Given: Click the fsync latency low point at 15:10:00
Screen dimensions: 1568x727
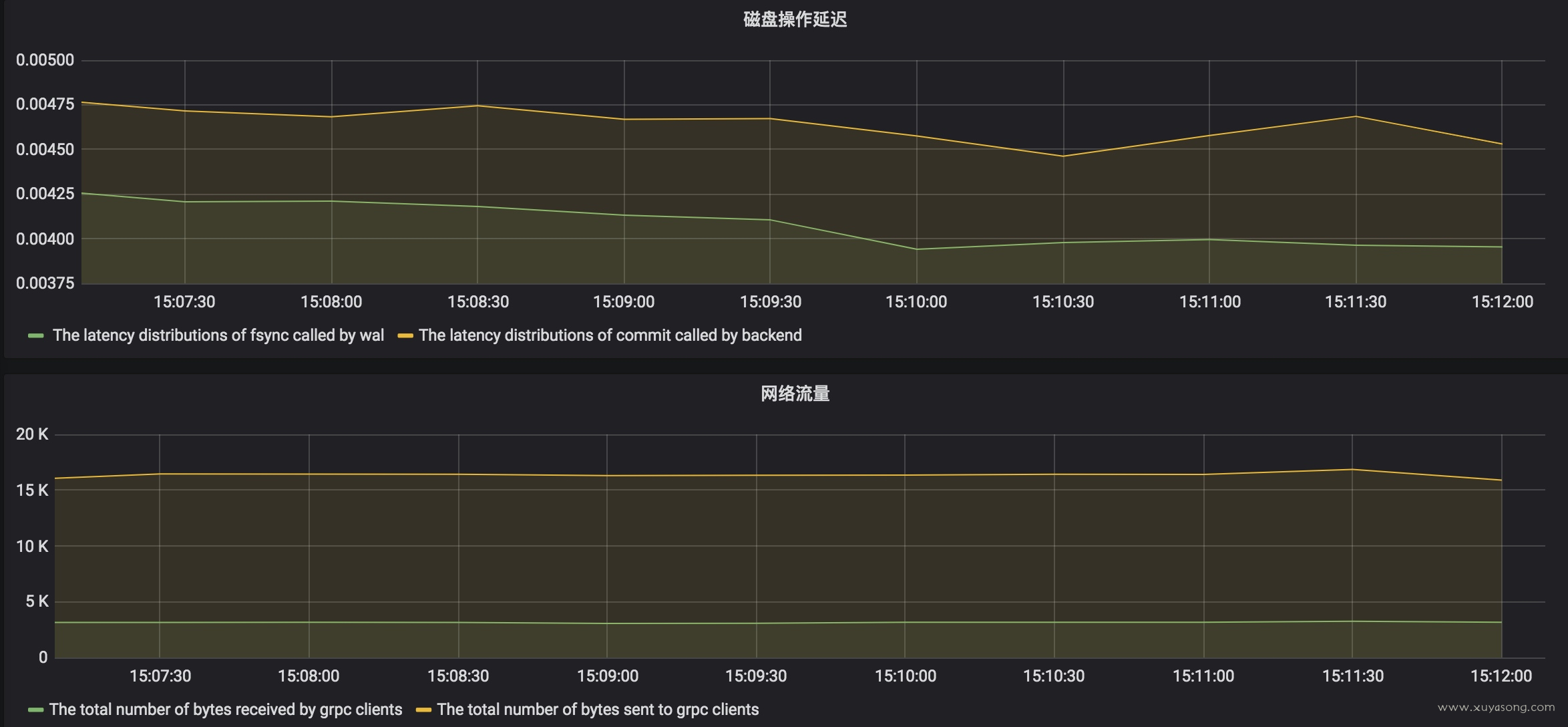Looking at the screenshot, I should tap(916, 249).
